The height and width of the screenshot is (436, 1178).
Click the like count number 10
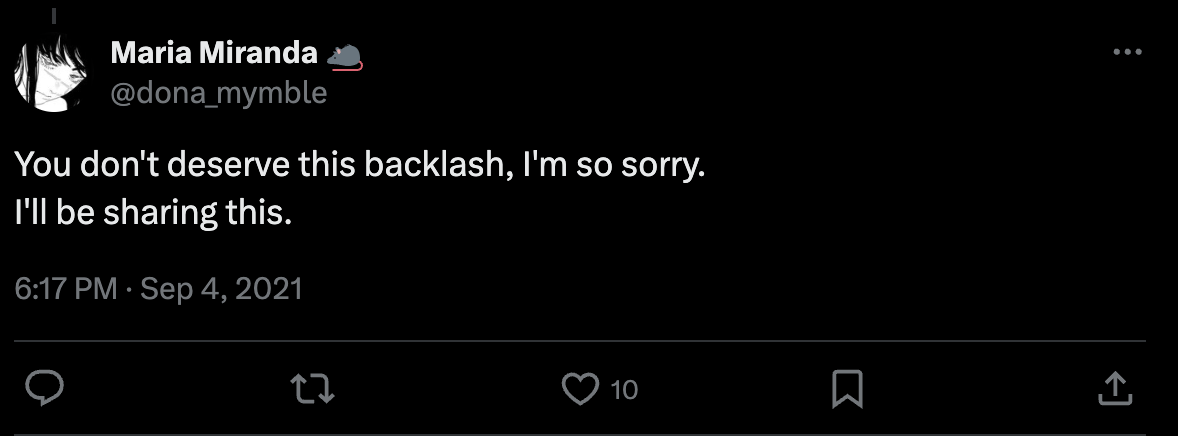click(624, 389)
